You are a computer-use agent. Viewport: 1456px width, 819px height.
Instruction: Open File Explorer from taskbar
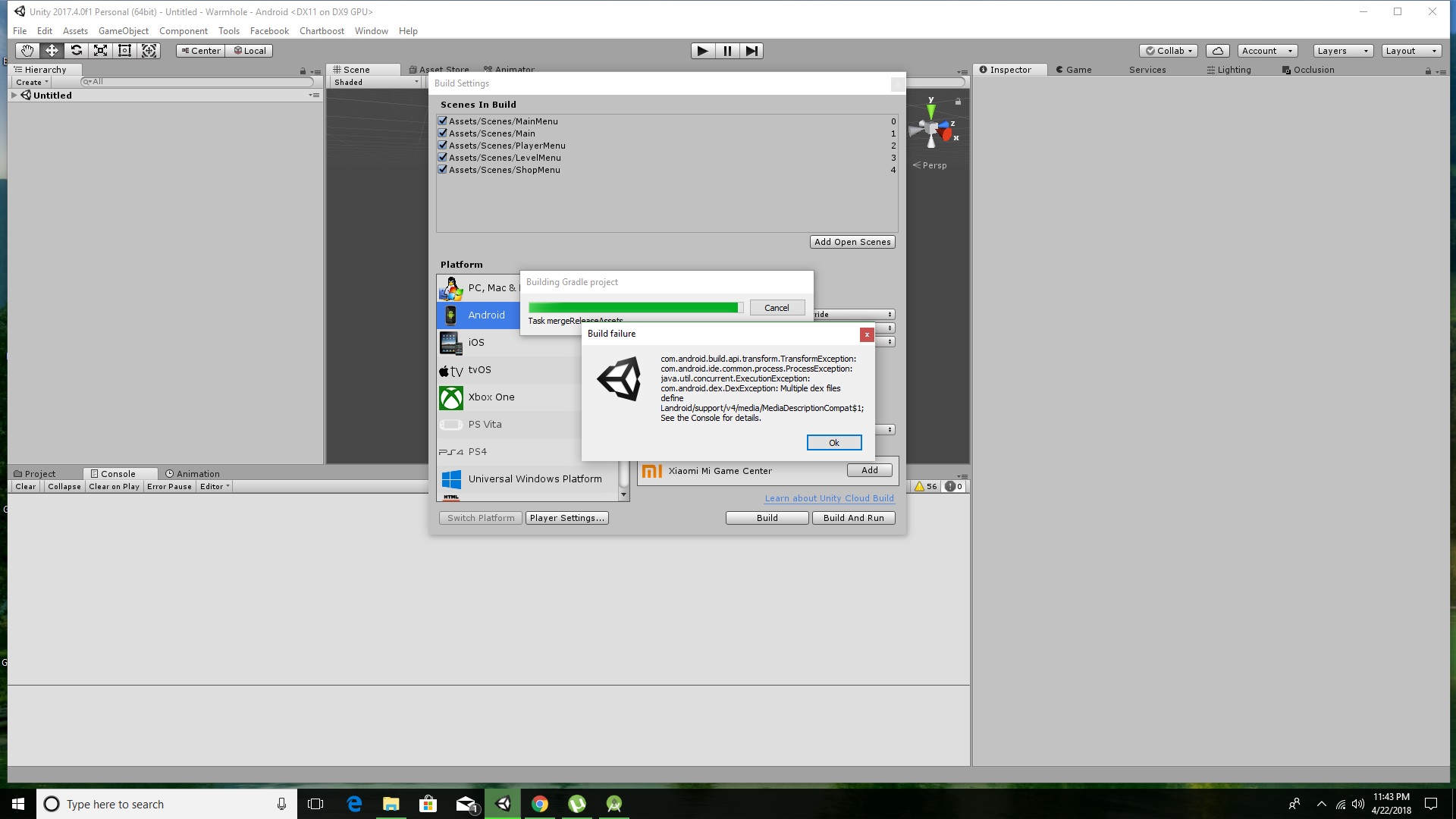[x=391, y=804]
